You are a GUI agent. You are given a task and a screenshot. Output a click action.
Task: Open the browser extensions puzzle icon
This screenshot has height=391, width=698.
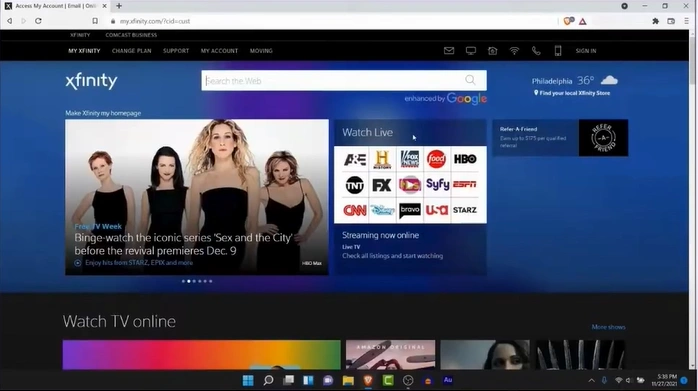pyautogui.click(x=655, y=21)
